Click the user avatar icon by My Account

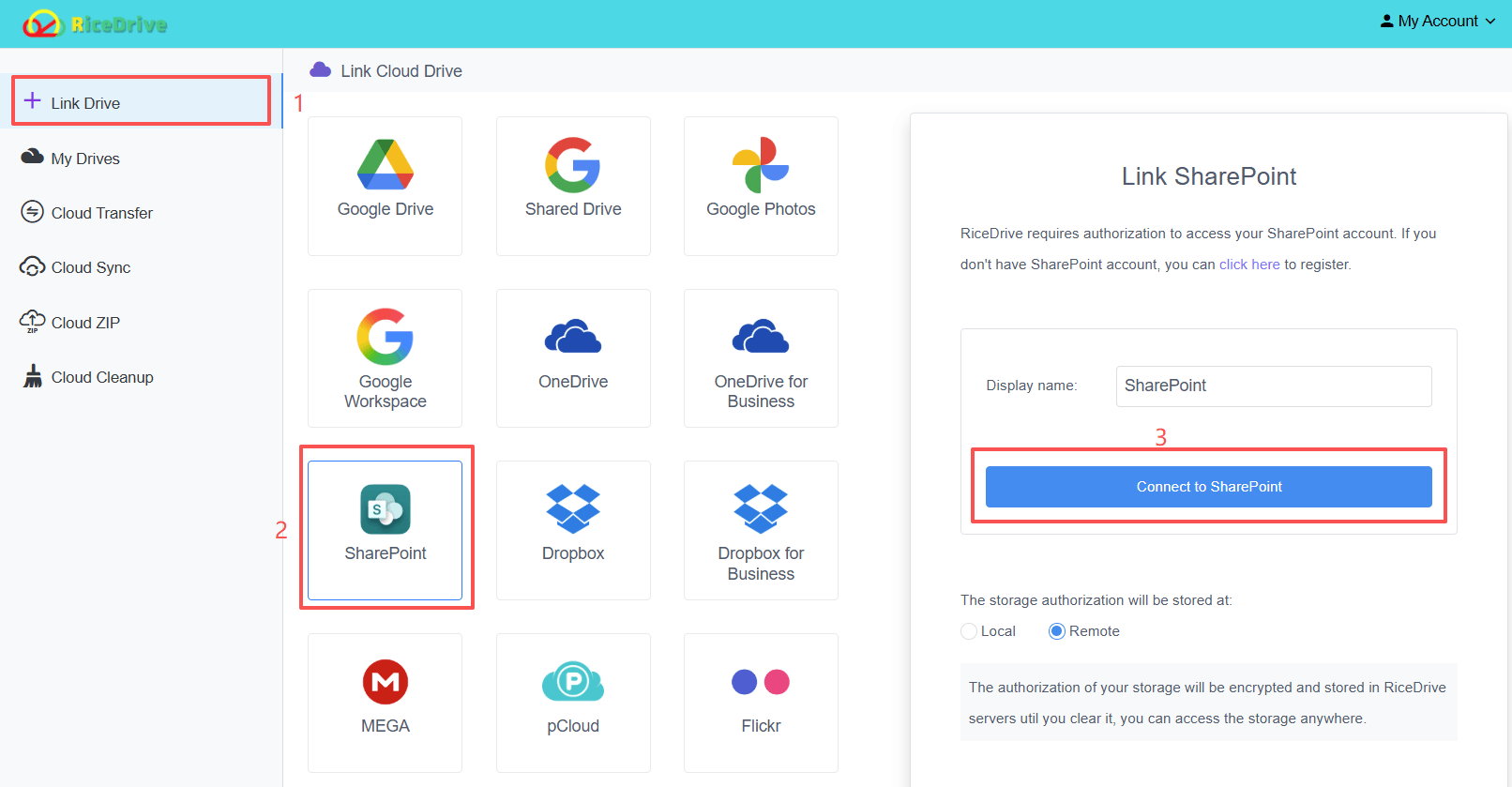coord(1386,21)
